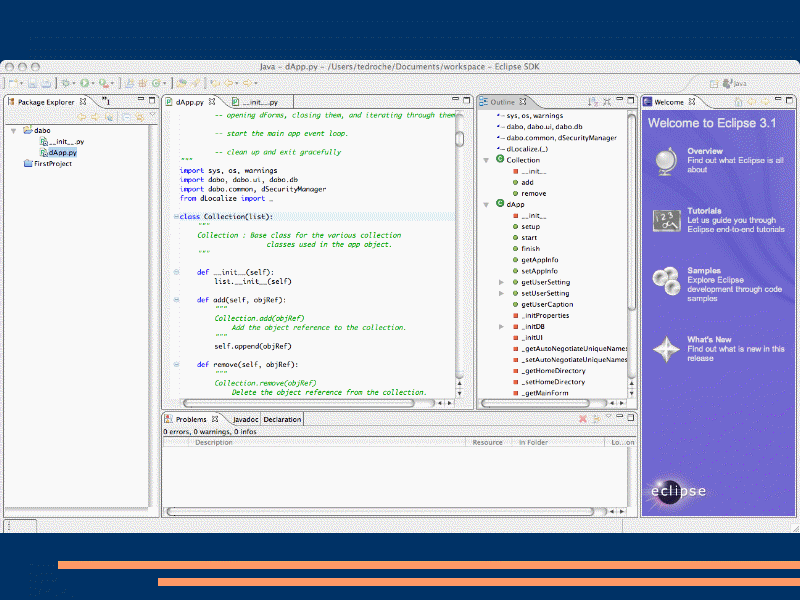This screenshot has width=800, height=600.
Task: Fold the Collection class definition in editor
Action: pos(176,216)
